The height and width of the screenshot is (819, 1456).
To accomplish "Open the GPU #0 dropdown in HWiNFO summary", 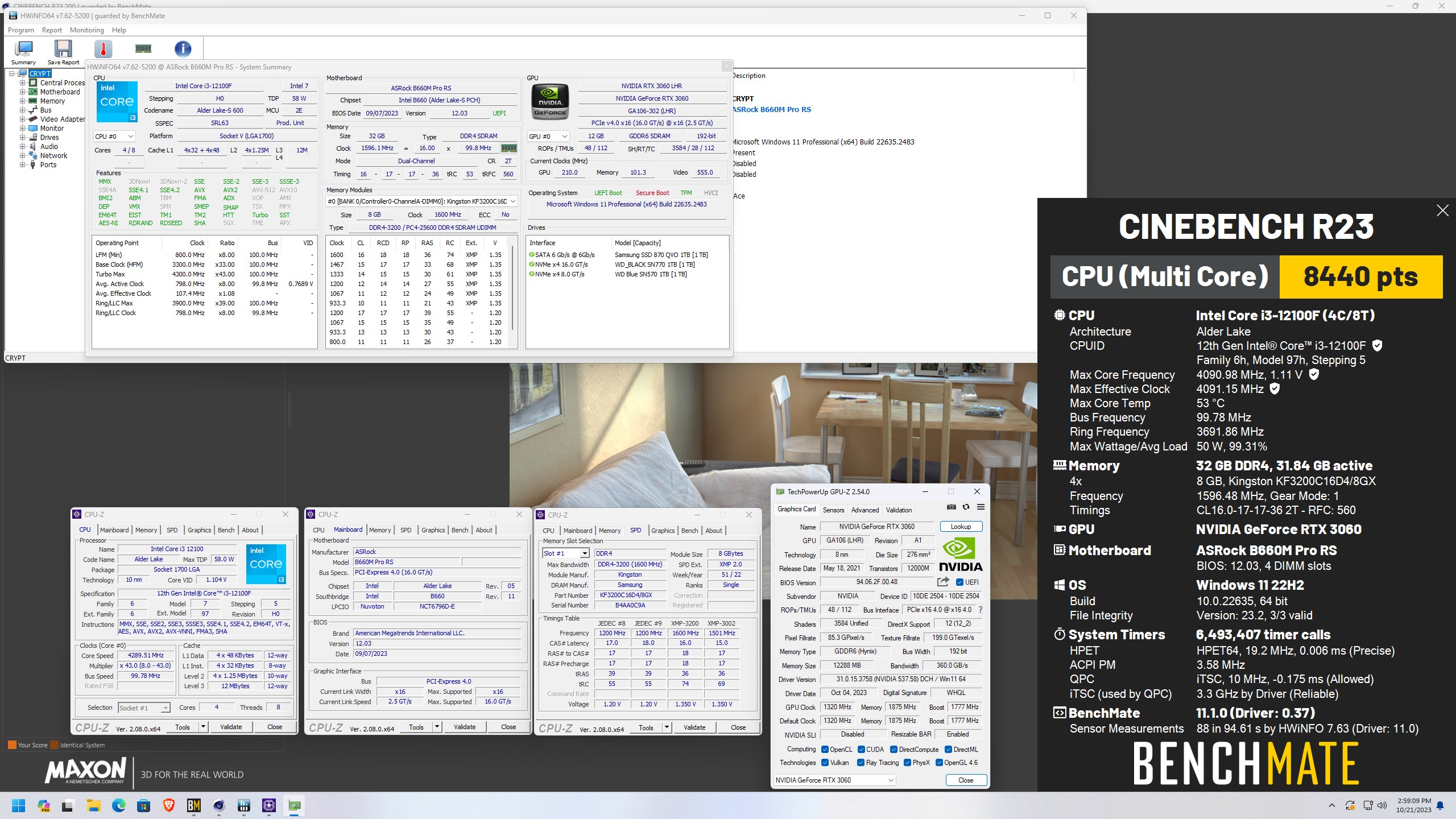I will 548,136.
